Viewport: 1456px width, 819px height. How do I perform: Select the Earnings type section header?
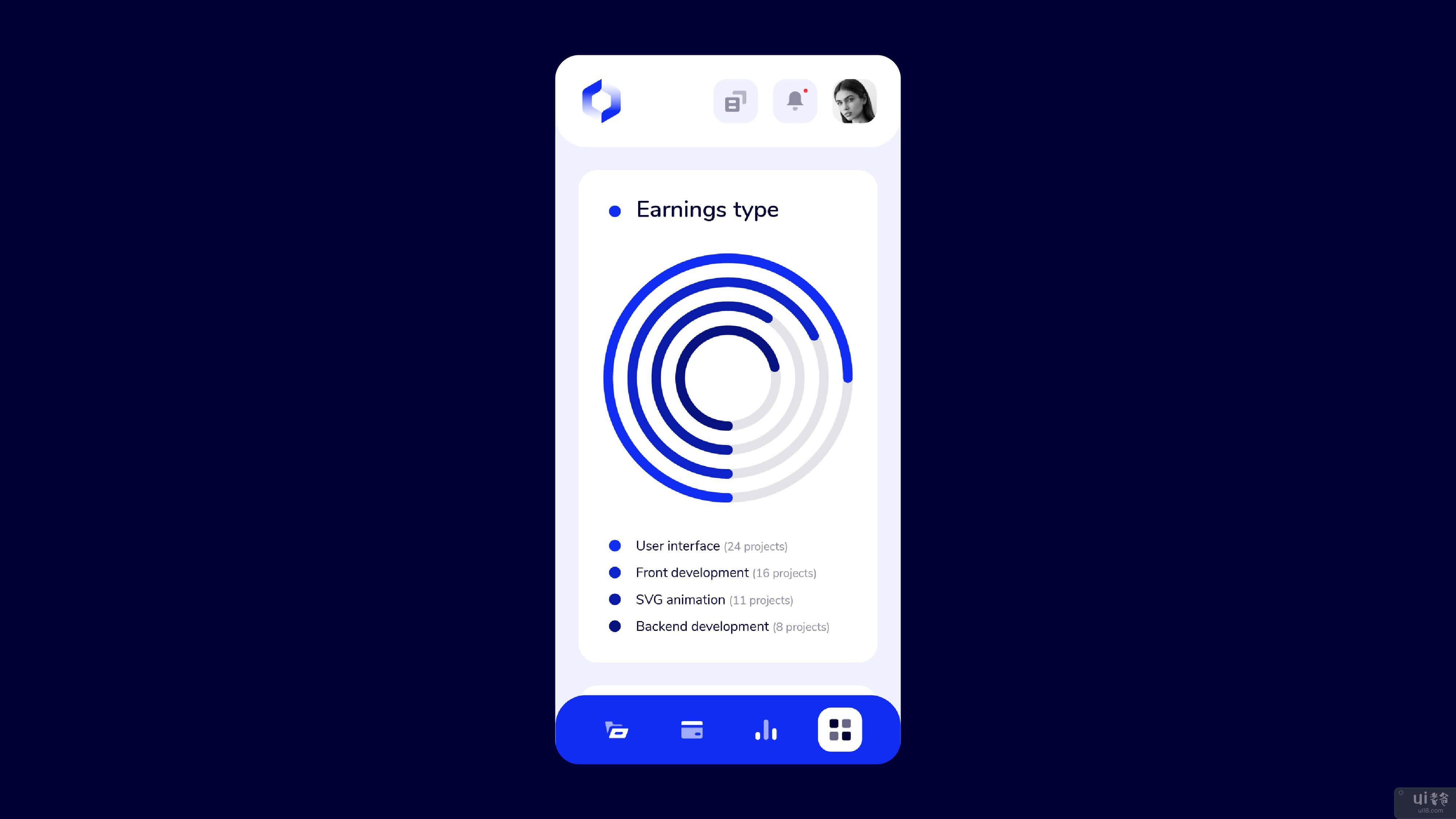click(707, 208)
